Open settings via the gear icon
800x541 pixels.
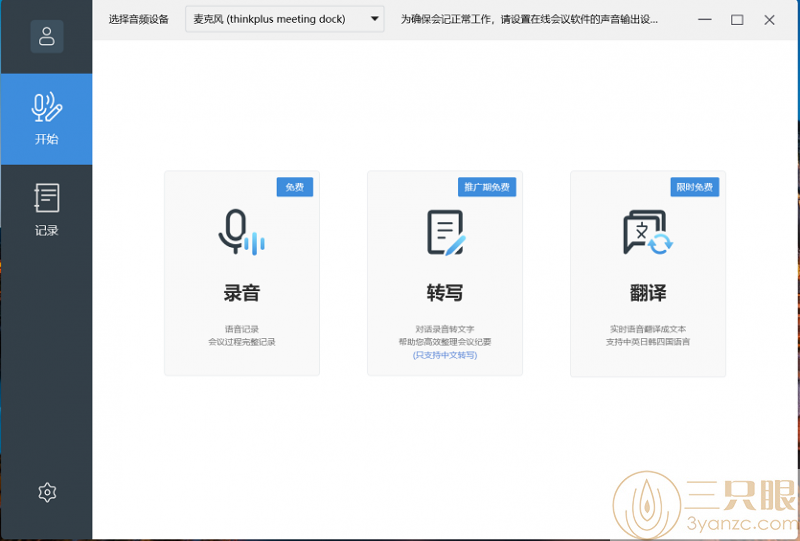click(47, 493)
